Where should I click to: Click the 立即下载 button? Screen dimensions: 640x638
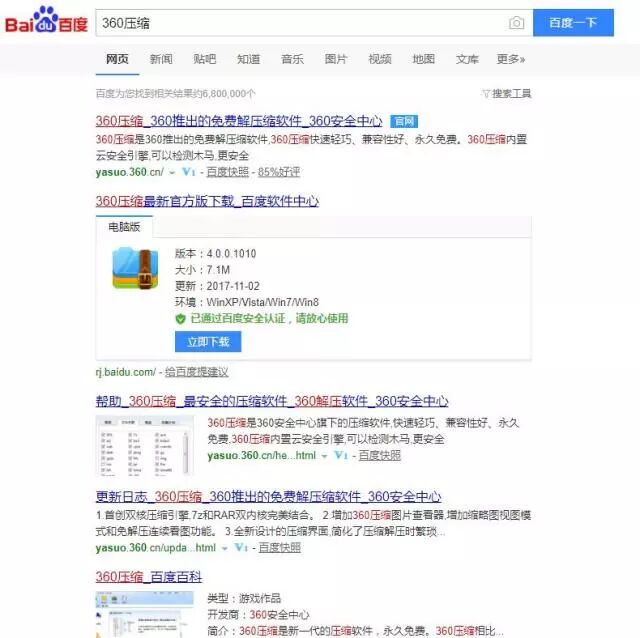tap(208, 342)
